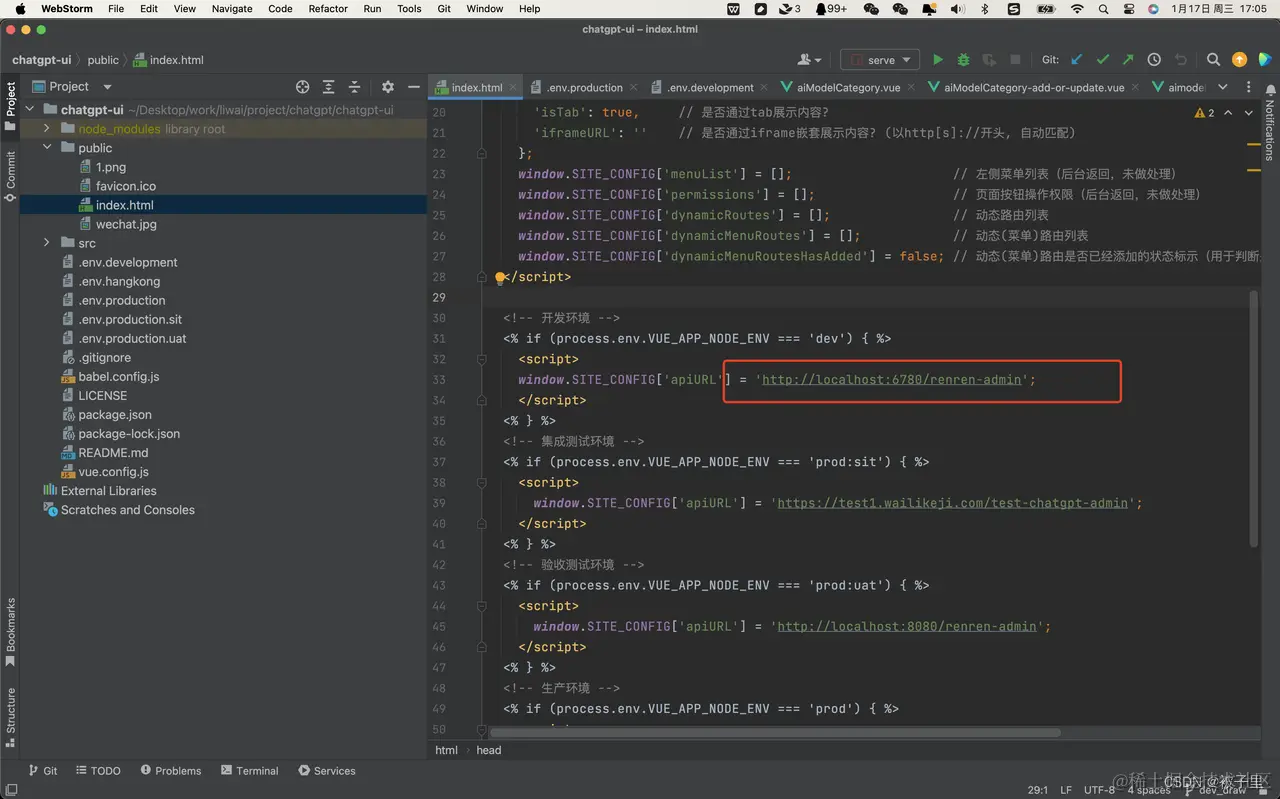Open the JetBrains Space icon in the toolbar
The image size is (1280, 799).
coord(1264,60)
